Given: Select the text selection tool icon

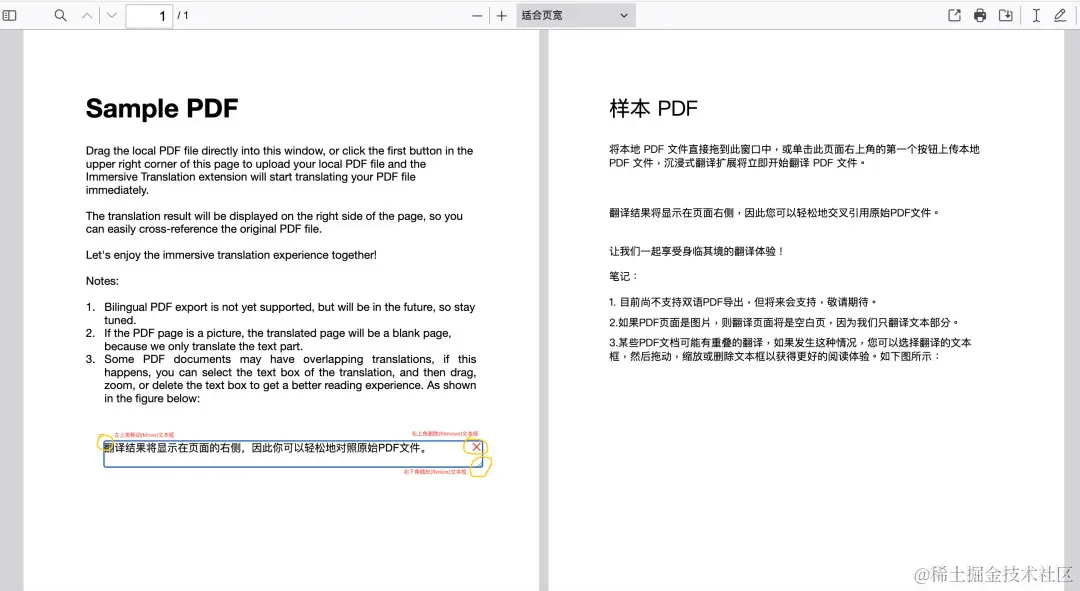Looking at the screenshot, I should click(x=1036, y=15).
